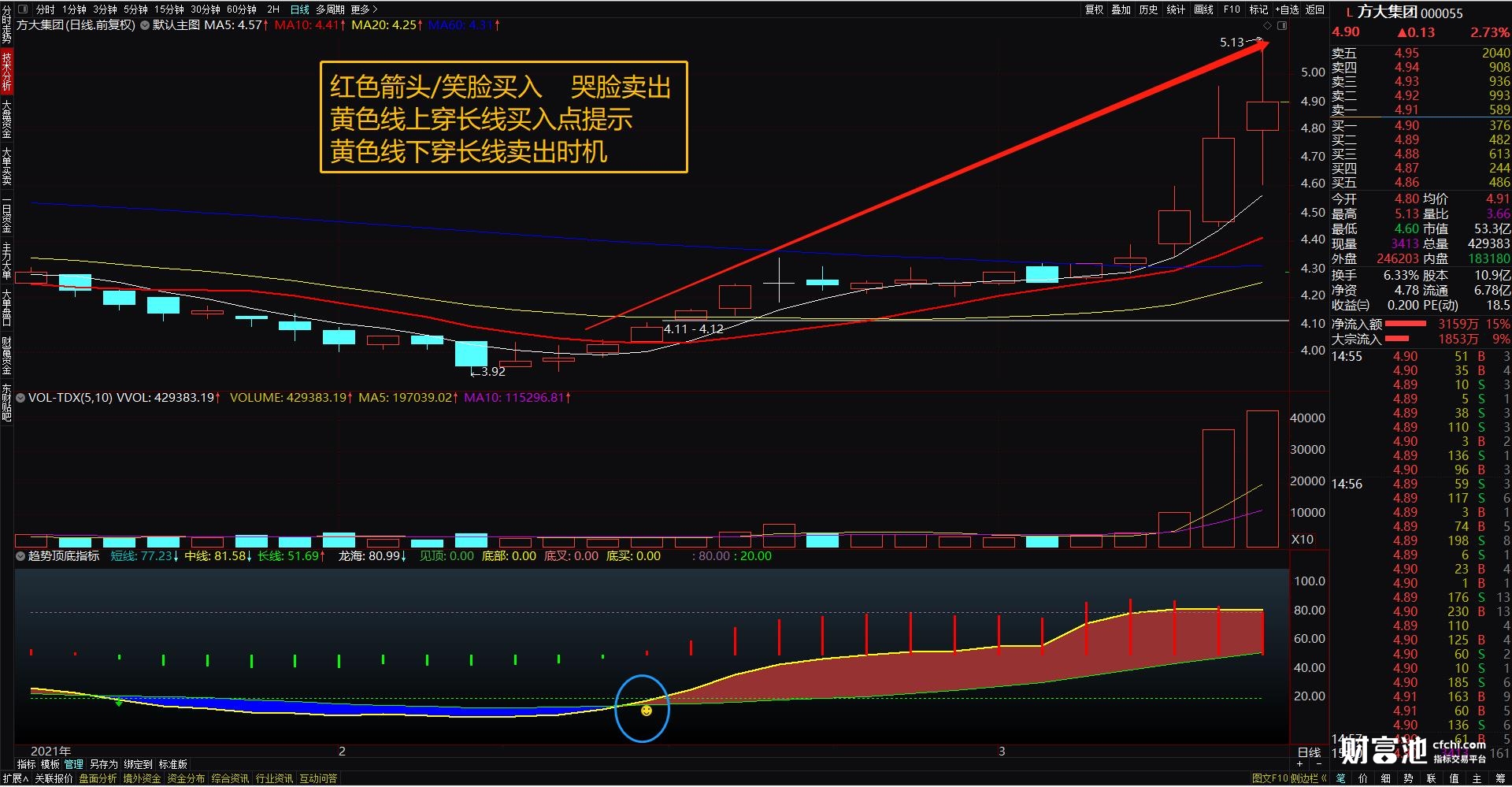Viewport: 1512px width, 787px height.
Task: Expand the 更多 periods list
Action: (364, 9)
